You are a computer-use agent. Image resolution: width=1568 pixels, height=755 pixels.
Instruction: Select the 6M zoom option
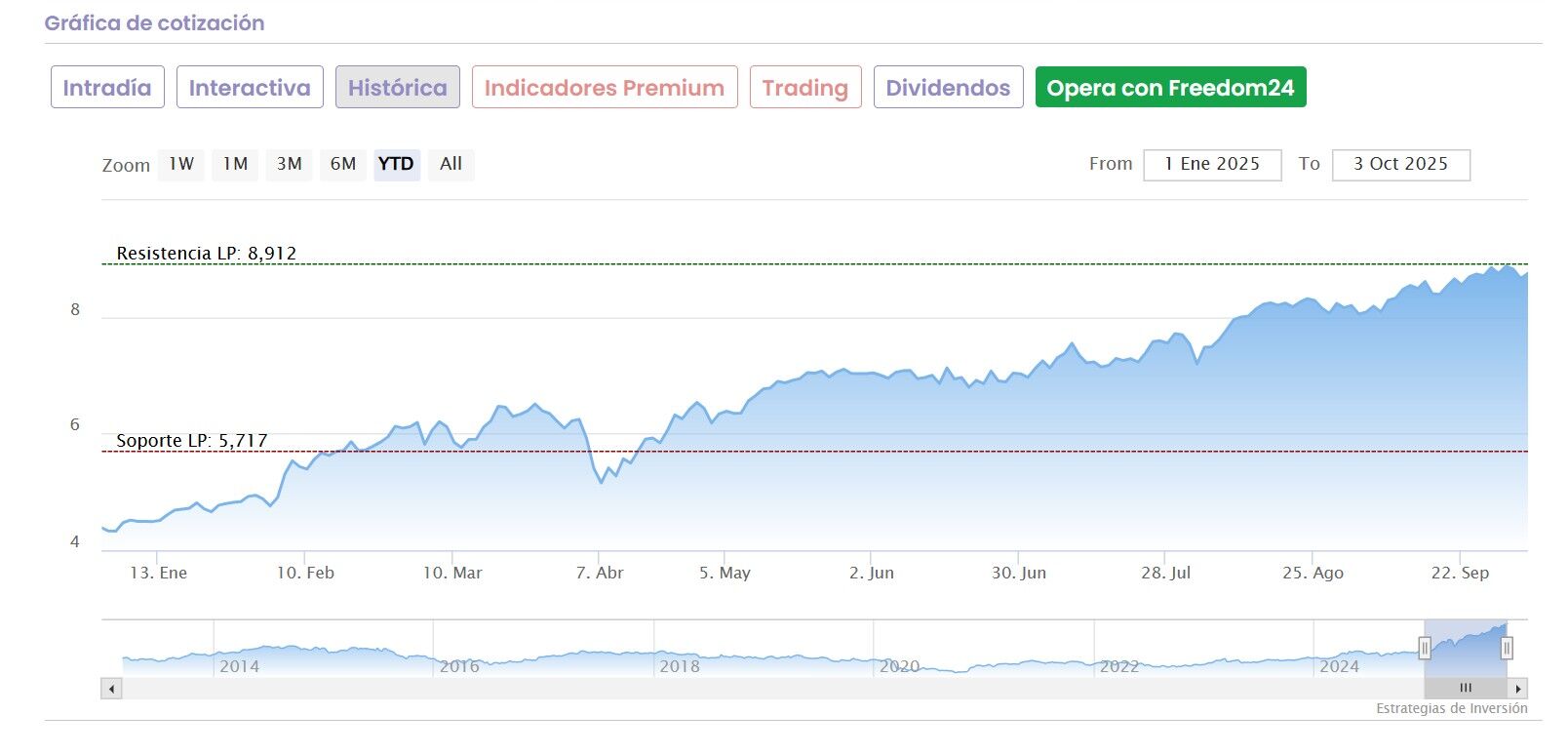[x=343, y=164]
